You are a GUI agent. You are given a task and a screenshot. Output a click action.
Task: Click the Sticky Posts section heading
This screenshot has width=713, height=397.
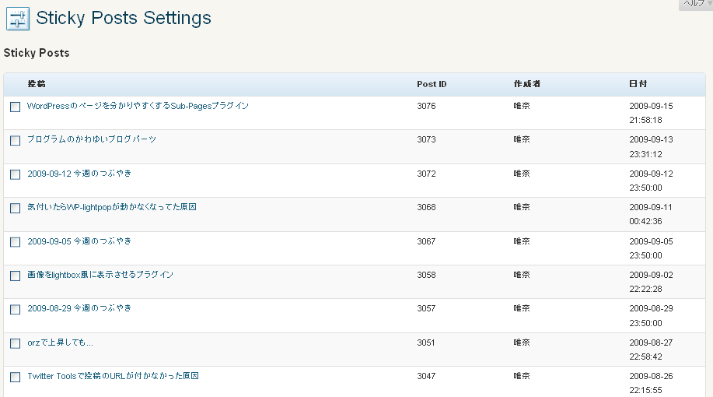(x=36, y=53)
